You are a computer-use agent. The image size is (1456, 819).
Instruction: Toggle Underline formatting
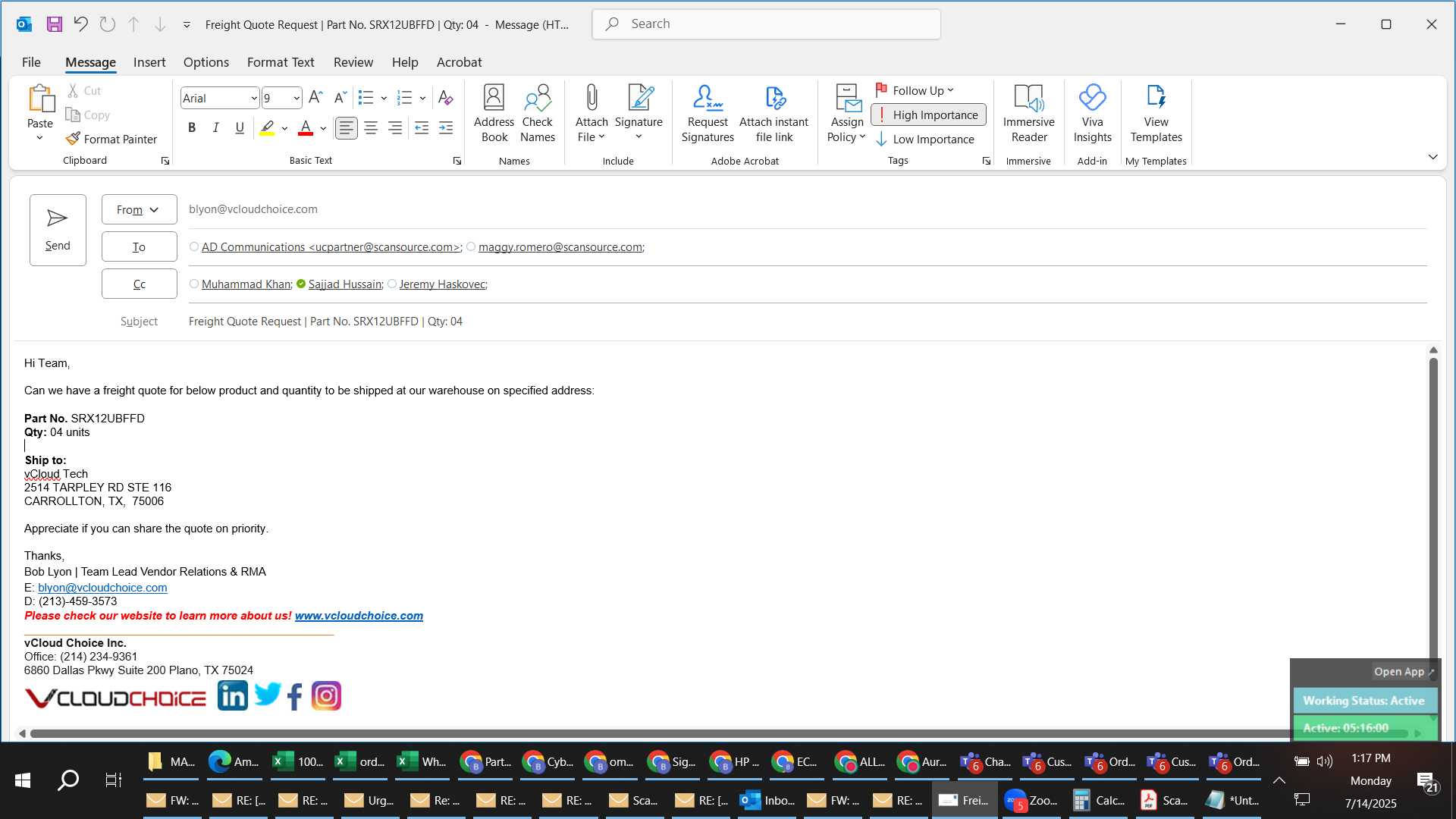click(x=240, y=128)
